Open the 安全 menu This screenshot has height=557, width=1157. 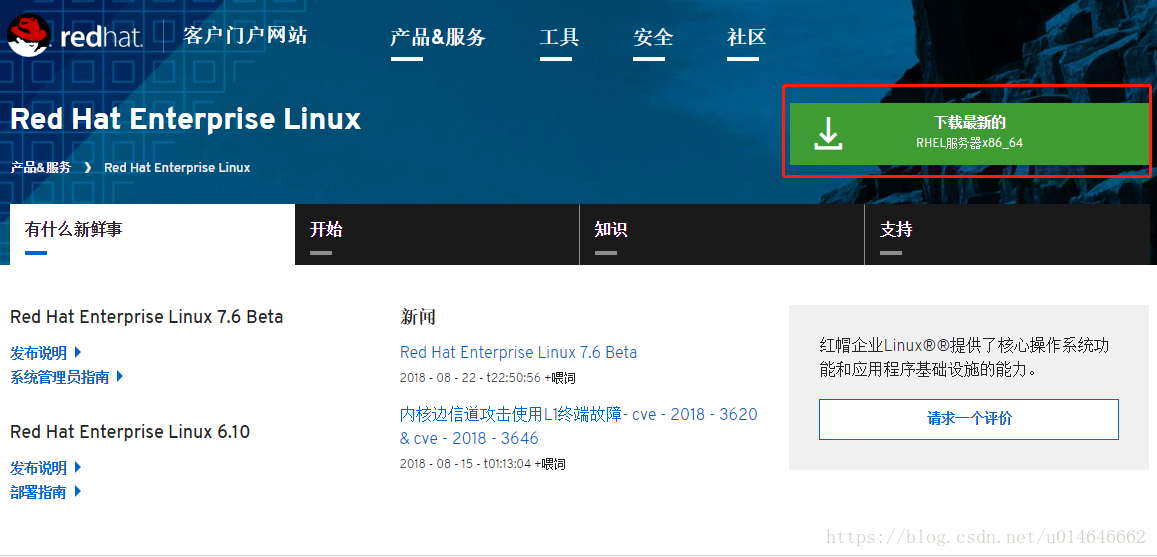[x=653, y=37]
